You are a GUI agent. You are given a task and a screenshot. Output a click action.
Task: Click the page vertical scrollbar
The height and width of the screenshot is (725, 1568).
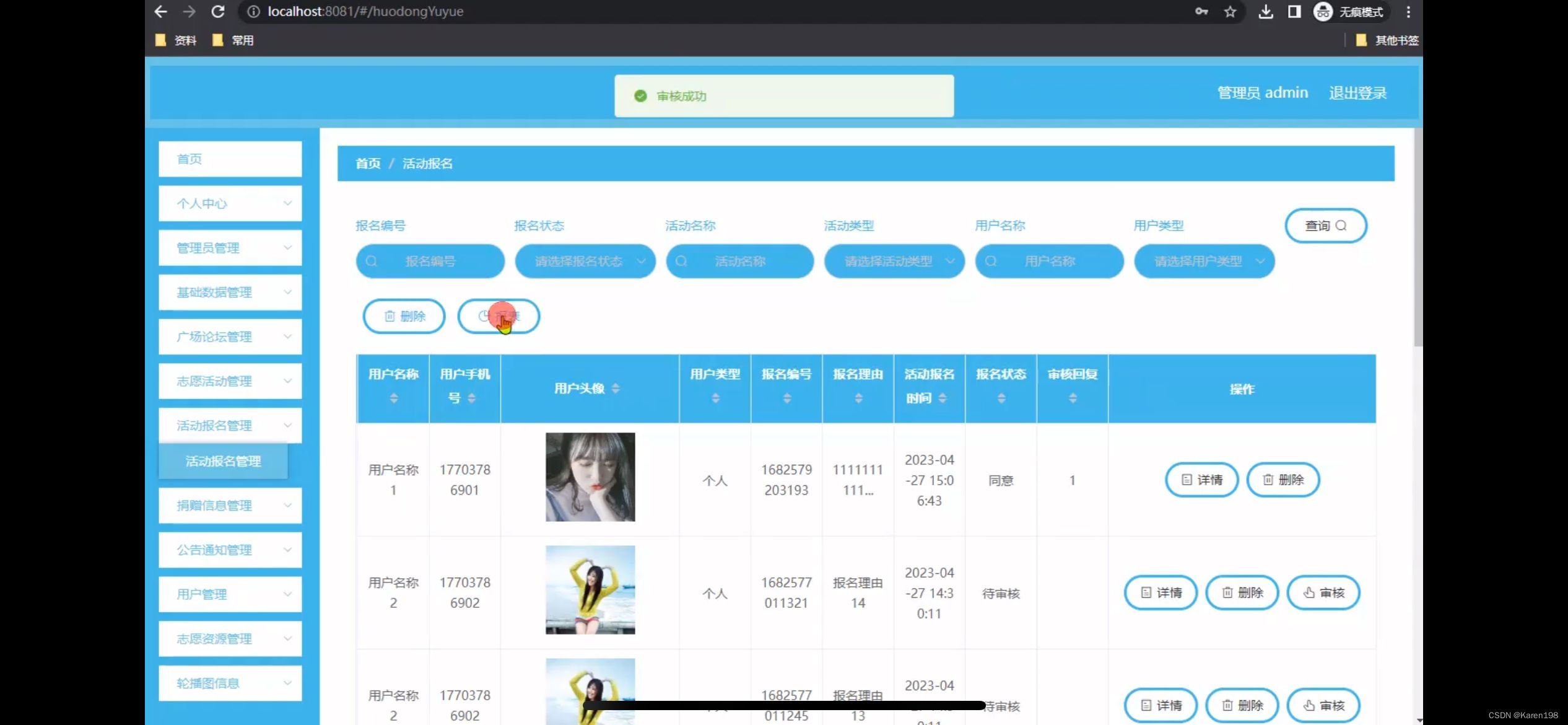coord(1418,237)
